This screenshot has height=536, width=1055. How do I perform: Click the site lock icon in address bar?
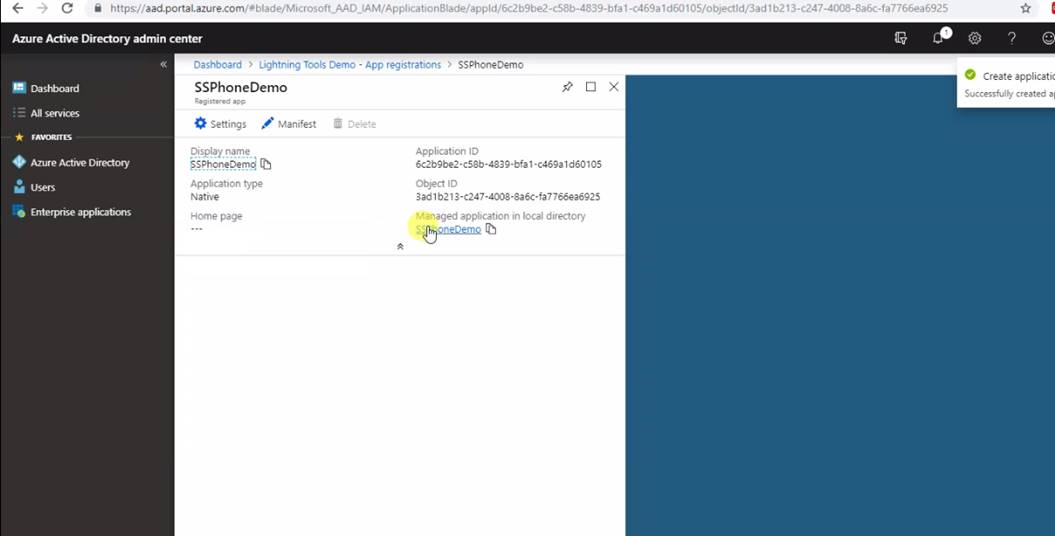[98, 9]
